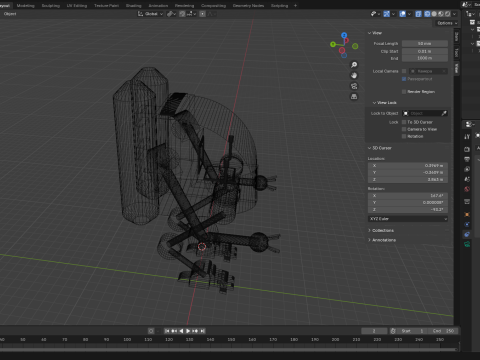Enable Lock To 3D Cursor checkbox
Image resolution: width=480 pixels, height=360 pixels.
pos(404,122)
